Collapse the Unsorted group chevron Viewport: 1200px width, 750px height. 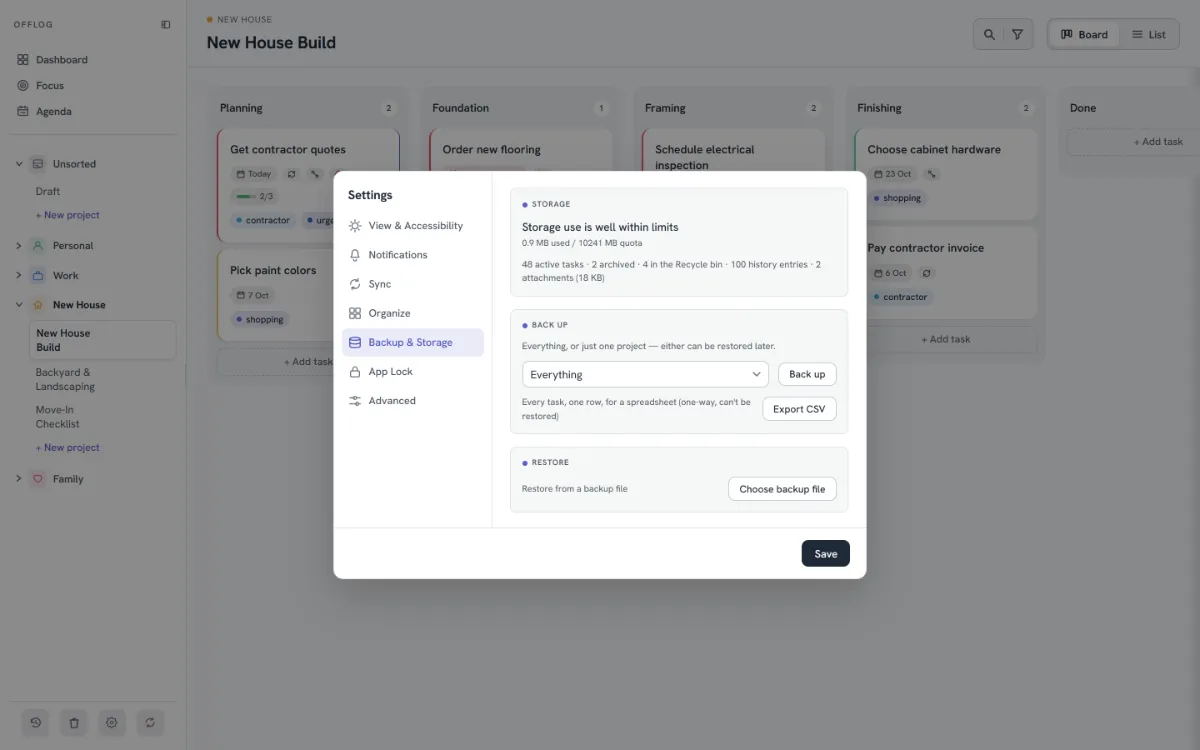(18, 164)
